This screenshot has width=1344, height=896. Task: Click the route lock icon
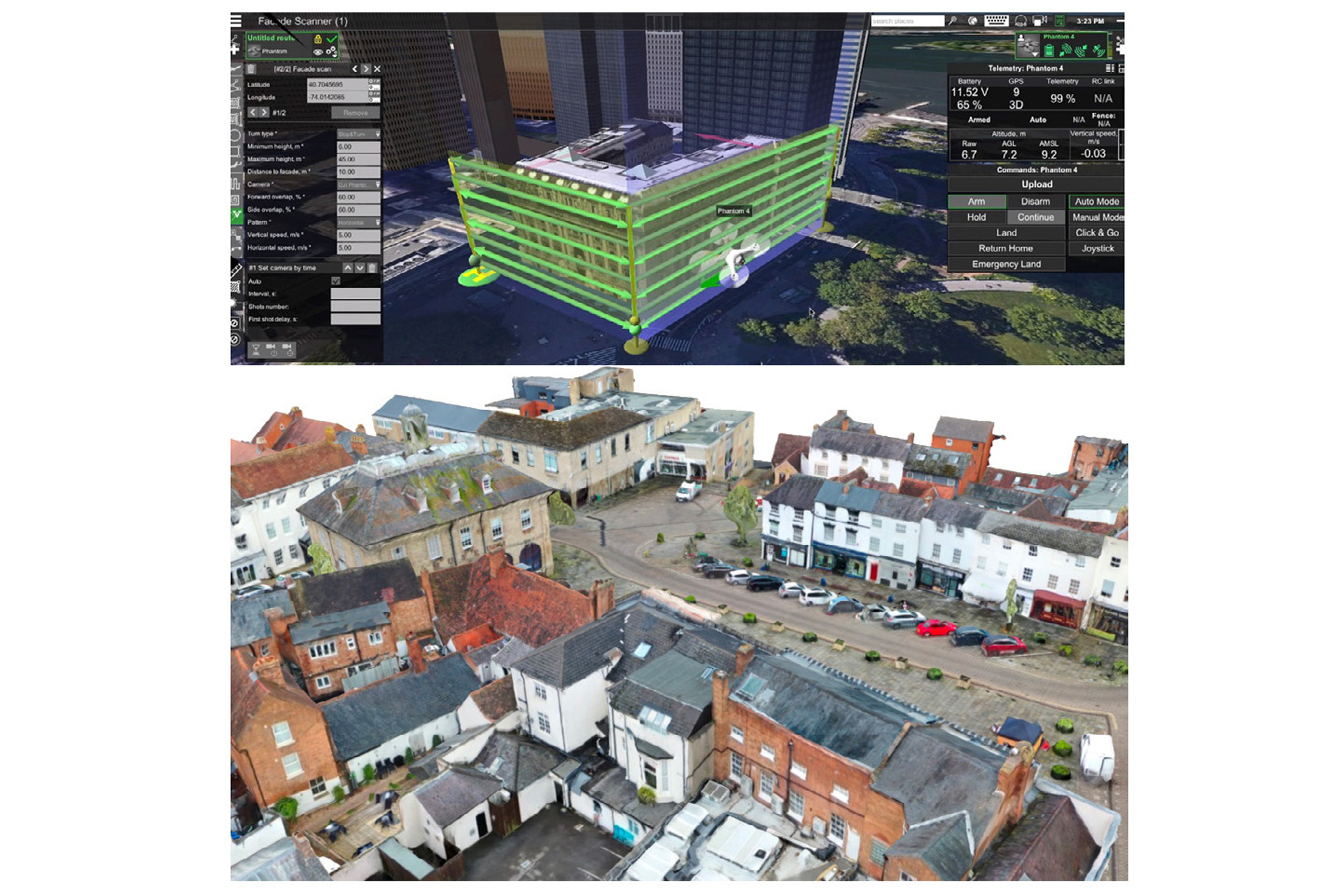tap(318, 39)
